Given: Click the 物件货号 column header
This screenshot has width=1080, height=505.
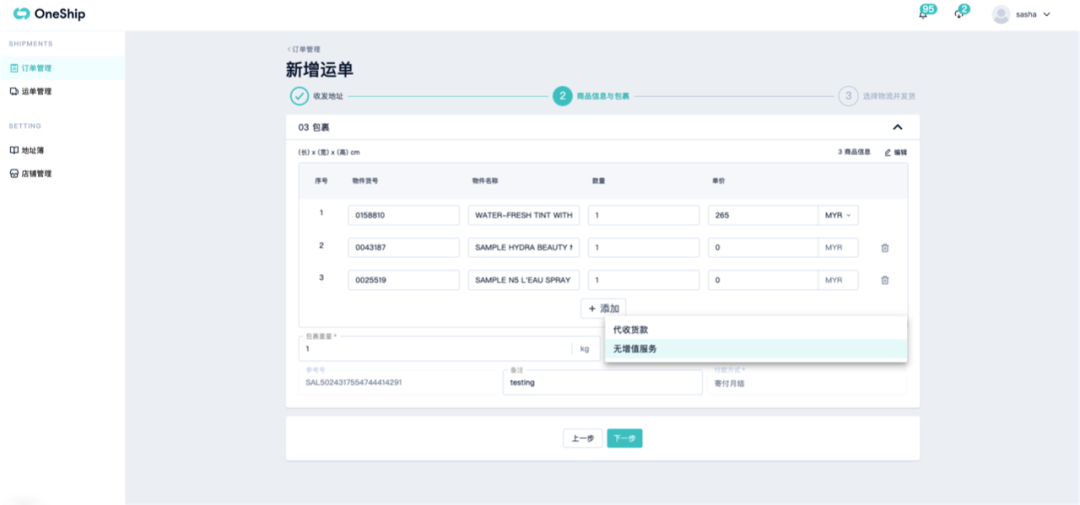Looking at the screenshot, I should click(365, 181).
